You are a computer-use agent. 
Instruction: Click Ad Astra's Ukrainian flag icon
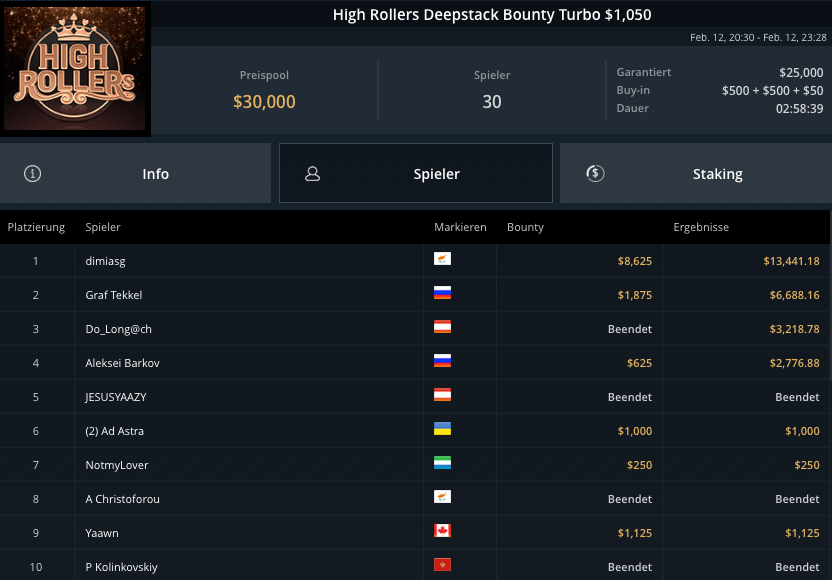tap(442, 430)
